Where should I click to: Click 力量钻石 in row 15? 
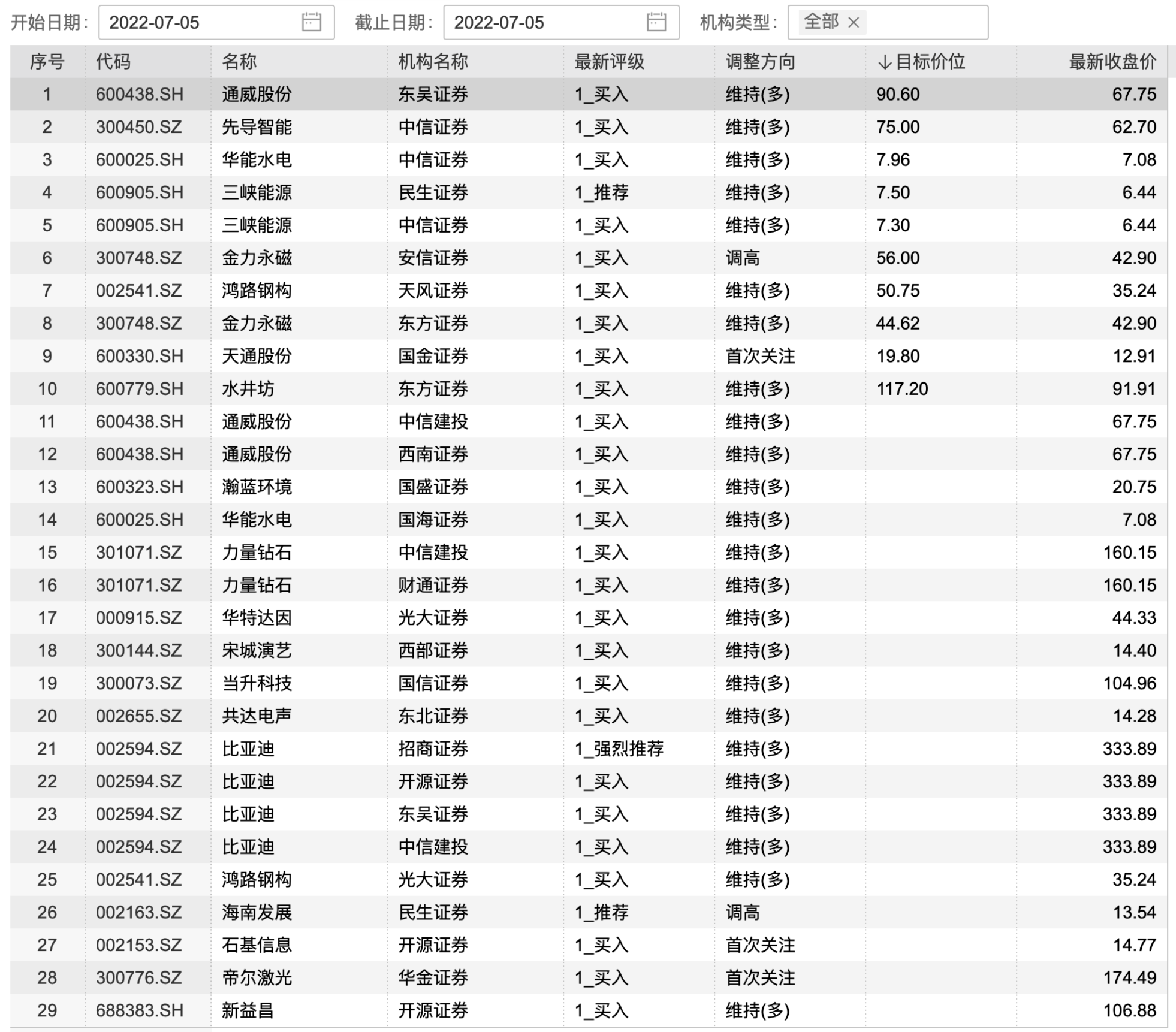point(257,552)
